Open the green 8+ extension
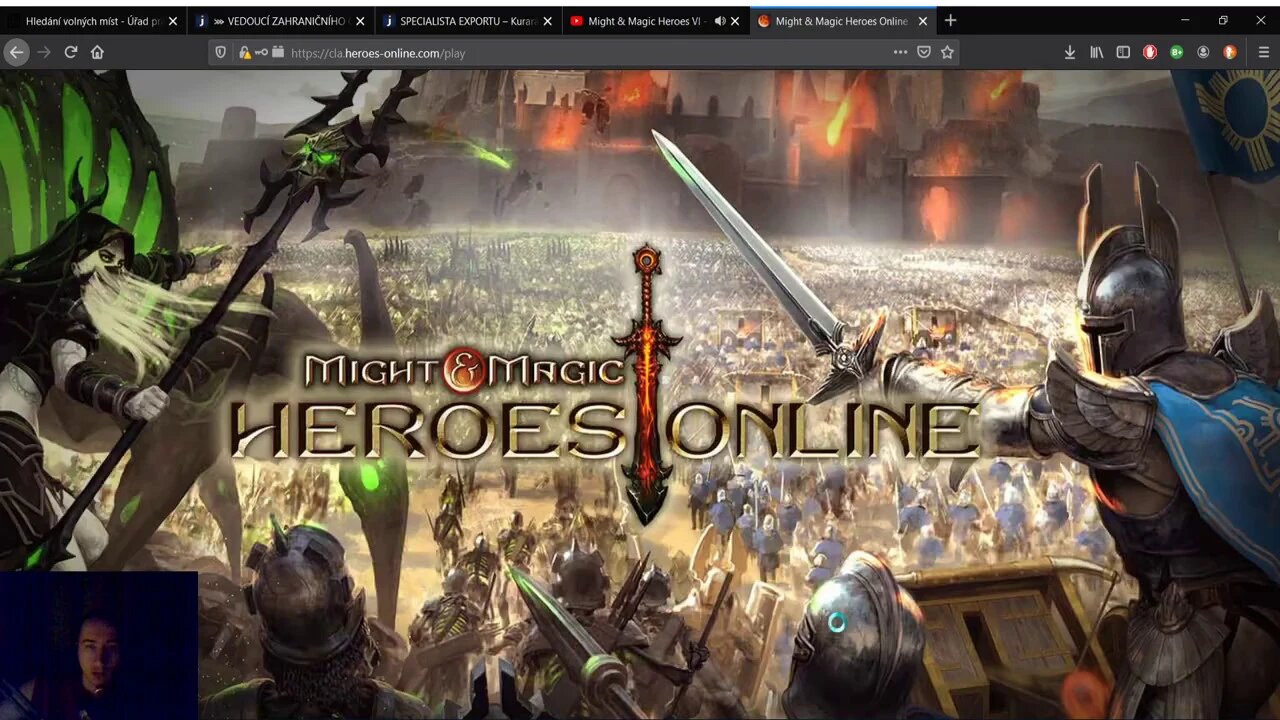Image resolution: width=1280 pixels, height=720 pixels. tap(1177, 52)
